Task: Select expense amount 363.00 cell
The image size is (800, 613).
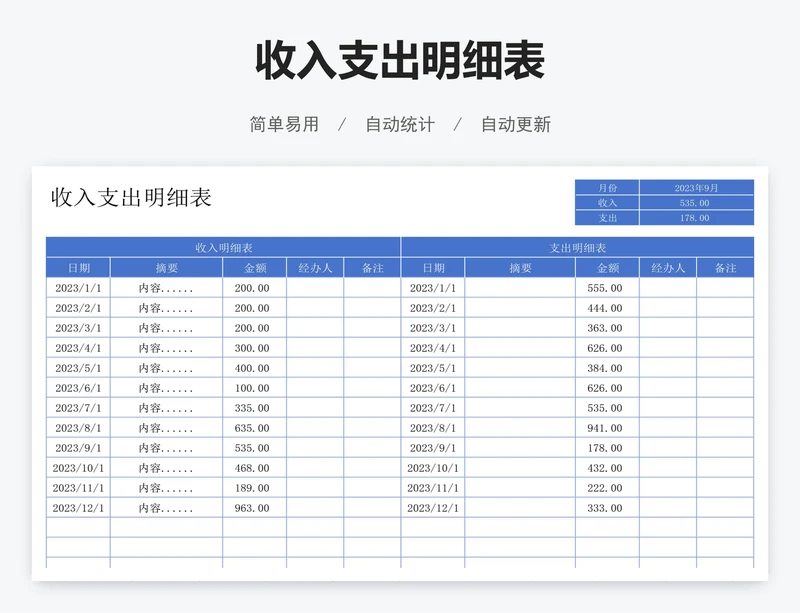Action: [607, 328]
